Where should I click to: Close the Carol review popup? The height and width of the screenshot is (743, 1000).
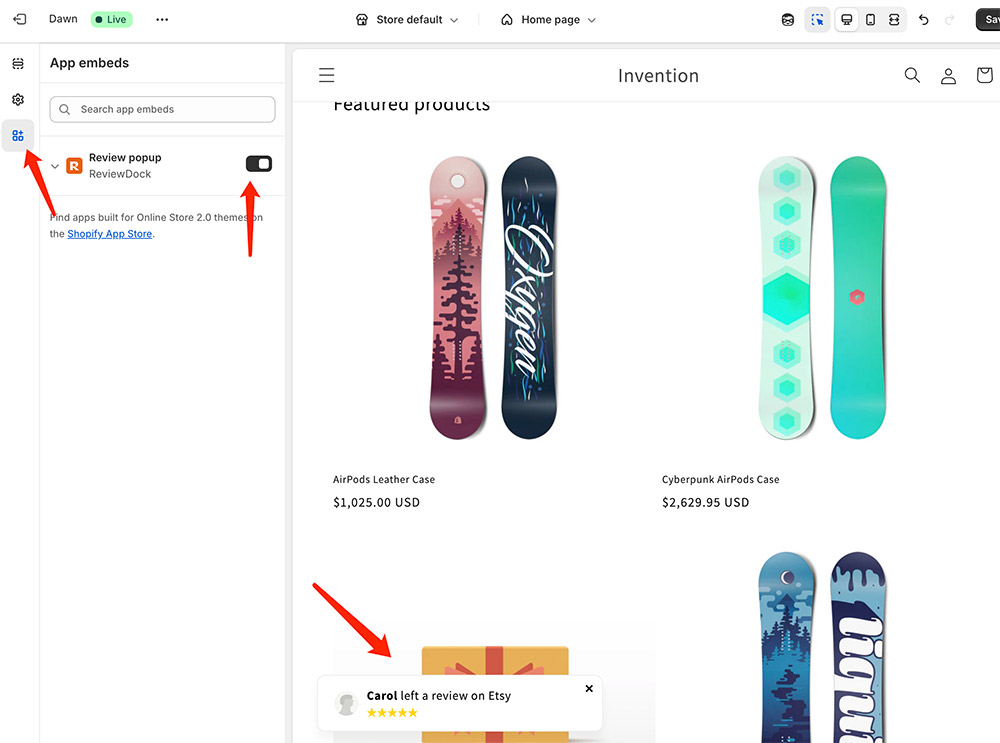click(589, 689)
